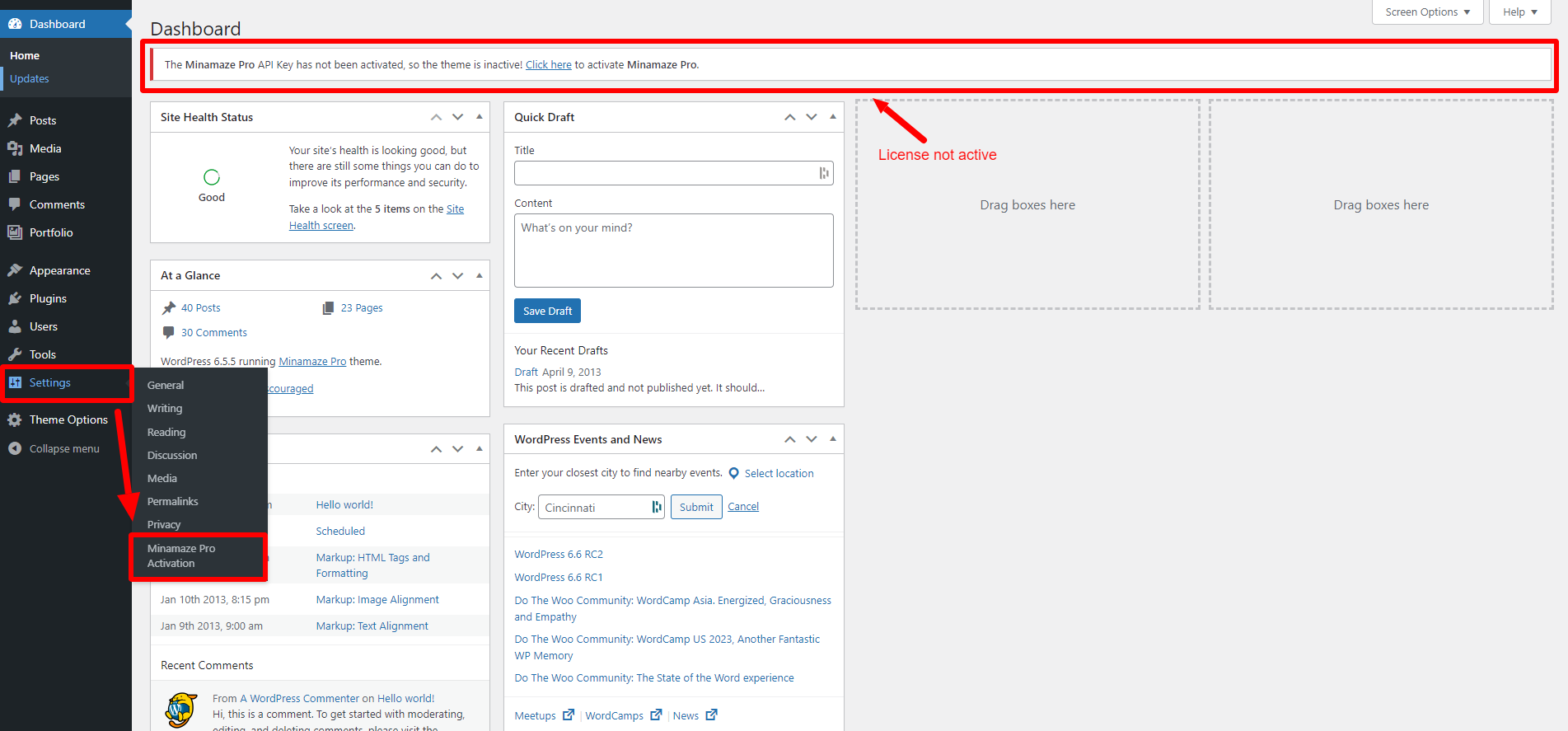Viewport: 1568px width, 731px height.
Task: Open Writing settings submenu item
Action: [165, 408]
